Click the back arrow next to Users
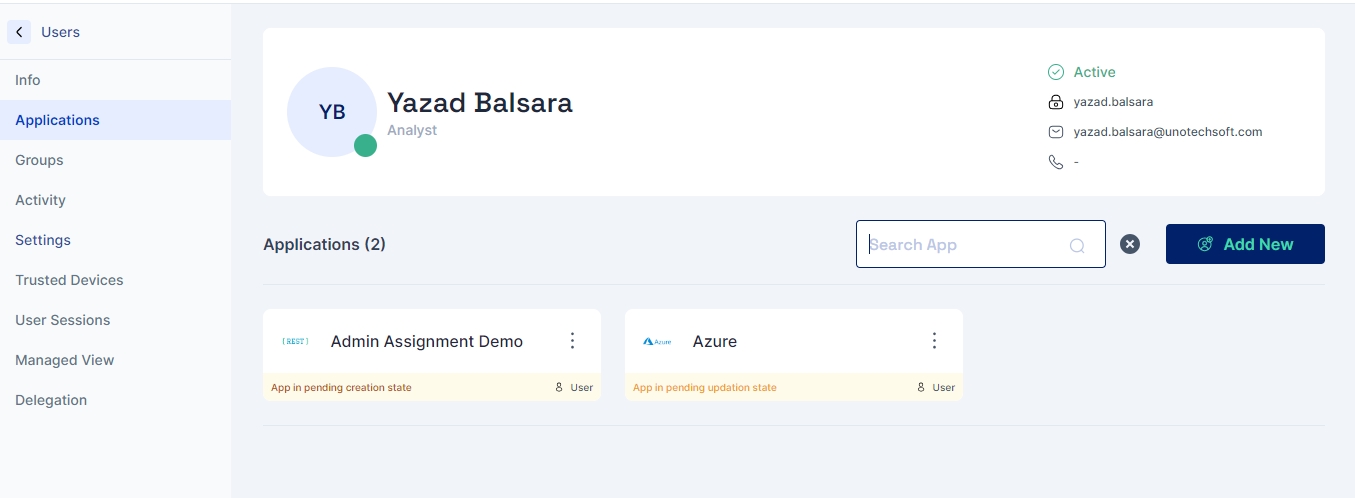 click(x=19, y=32)
